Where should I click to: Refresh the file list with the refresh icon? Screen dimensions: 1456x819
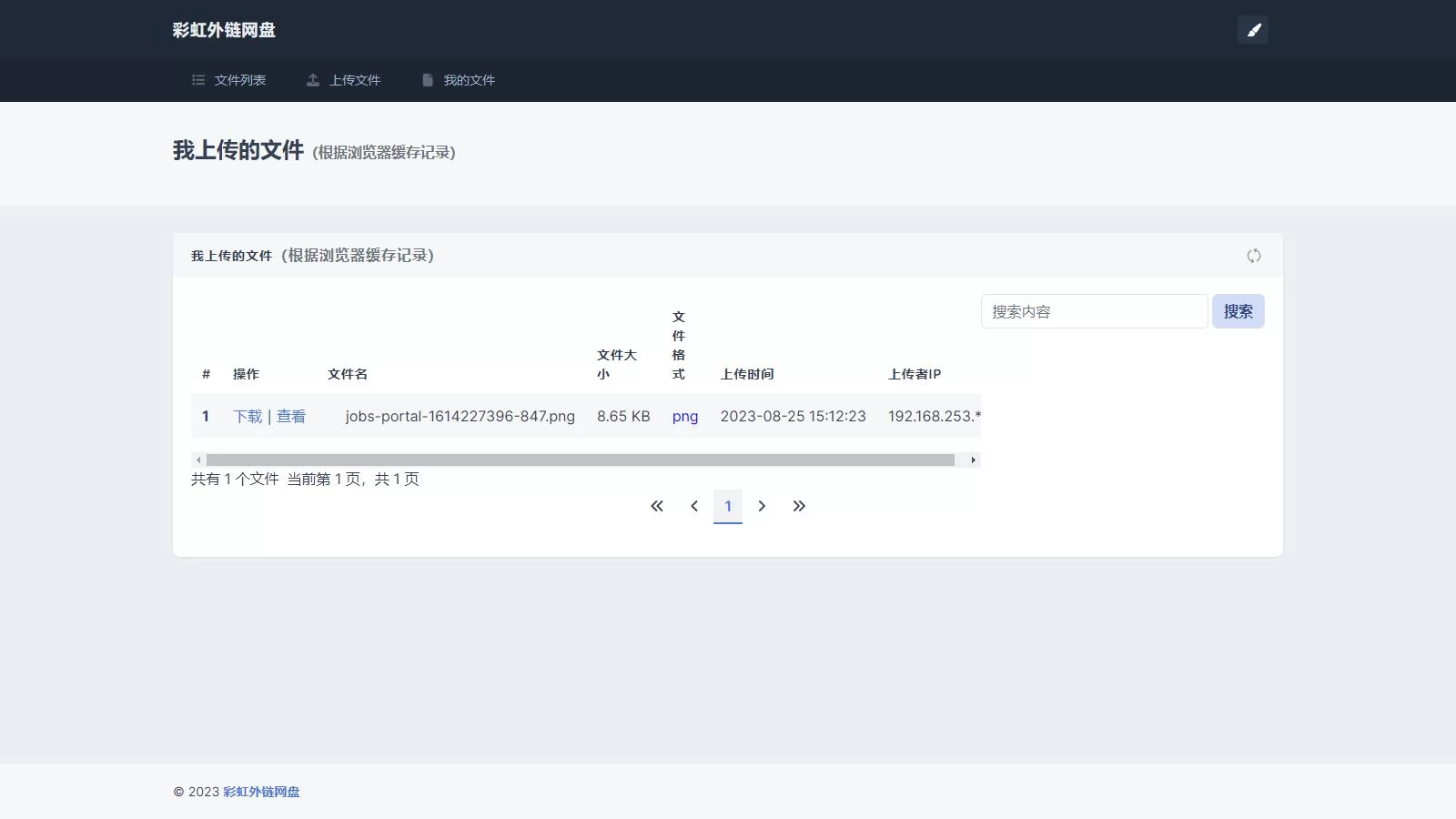[x=1254, y=256]
